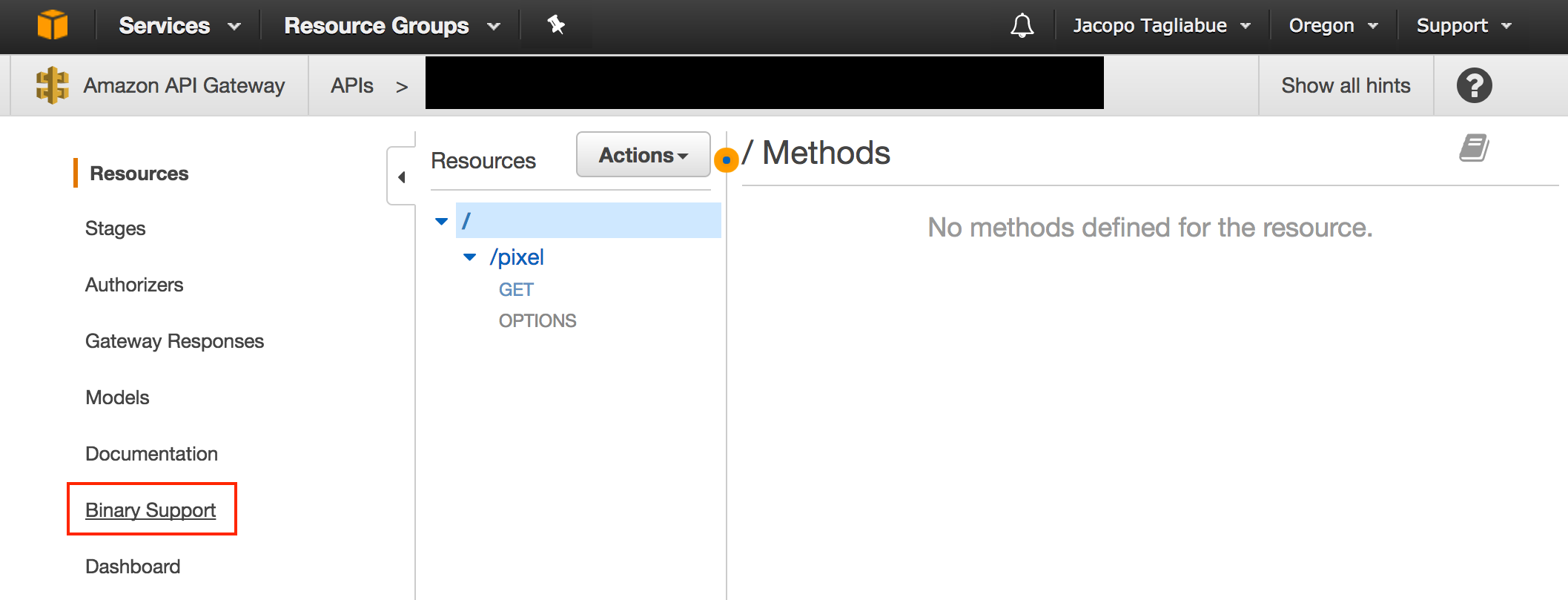Click the orange hint dot beside Methods
The image size is (1568, 600).
(x=727, y=159)
